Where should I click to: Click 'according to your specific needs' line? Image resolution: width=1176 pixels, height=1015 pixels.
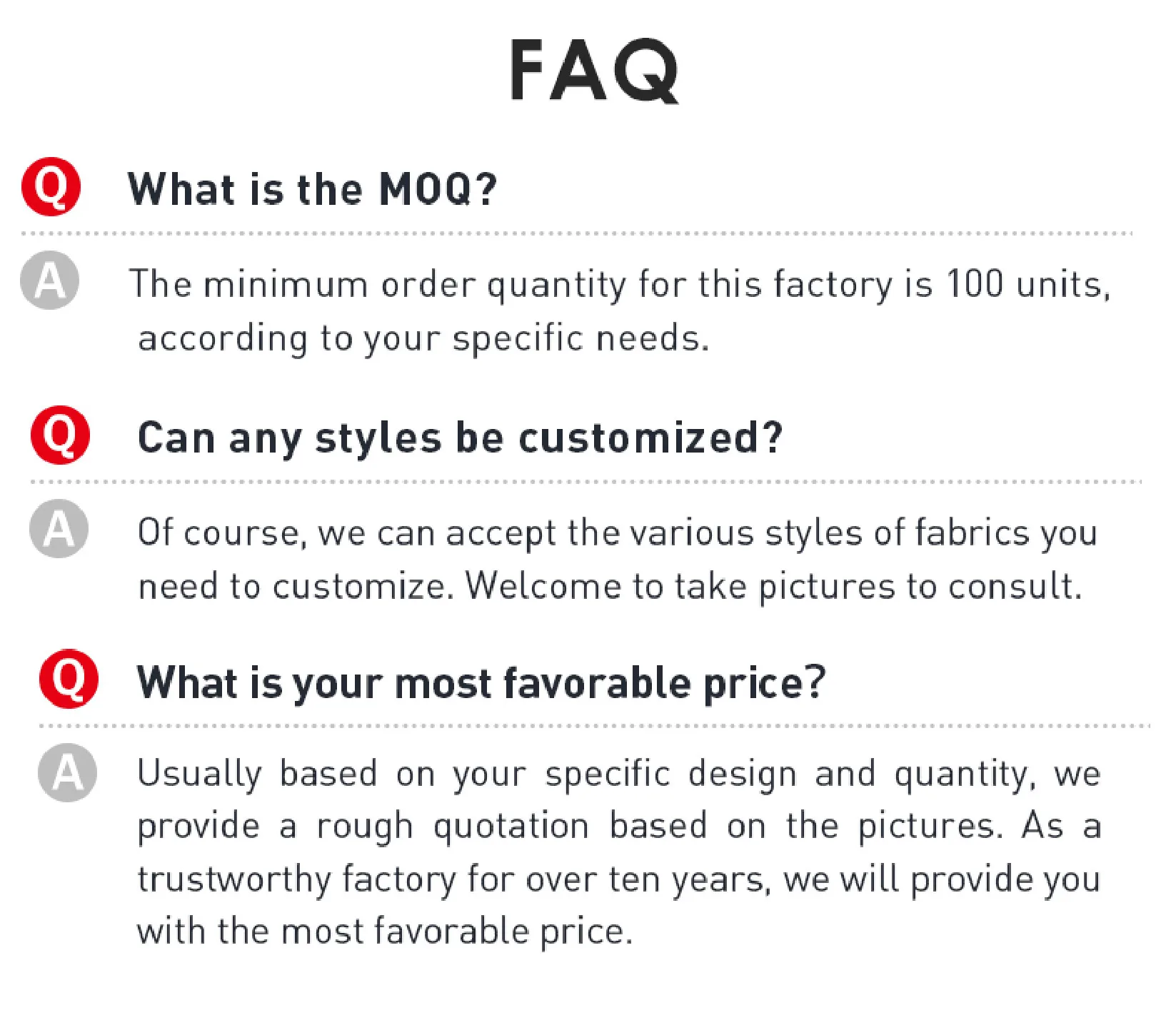[423, 338]
